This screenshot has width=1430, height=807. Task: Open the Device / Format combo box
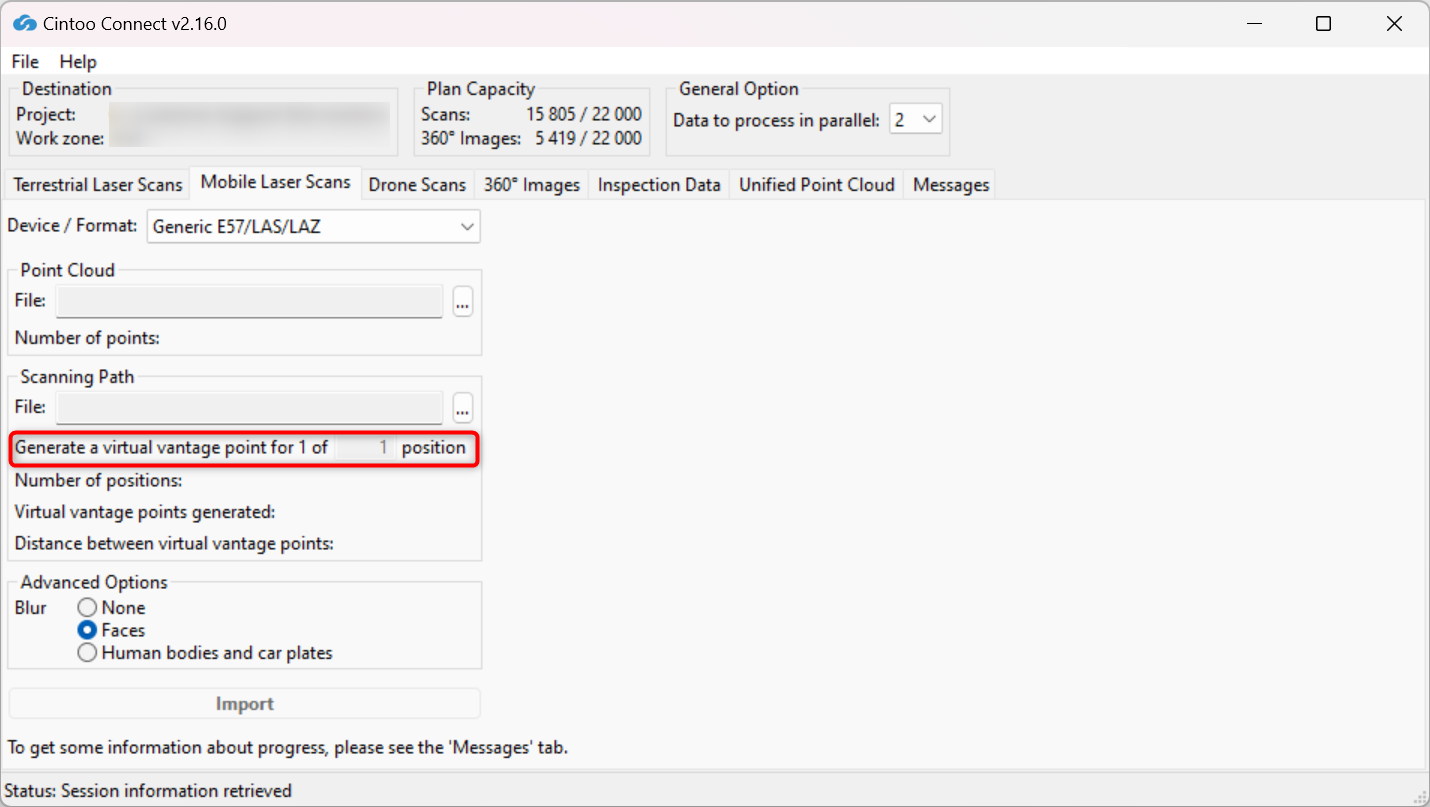pyautogui.click(x=314, y=226)
